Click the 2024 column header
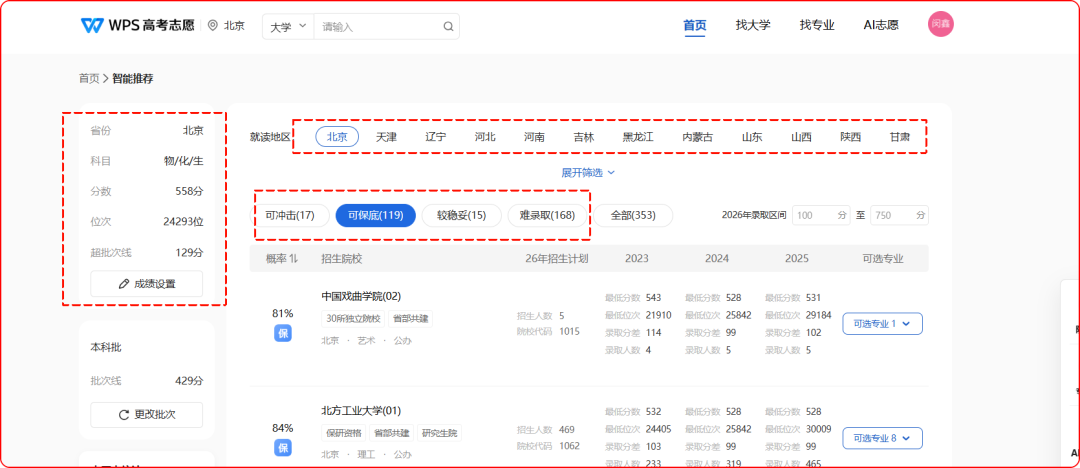 pyautogui.click(x=717, y=259)
